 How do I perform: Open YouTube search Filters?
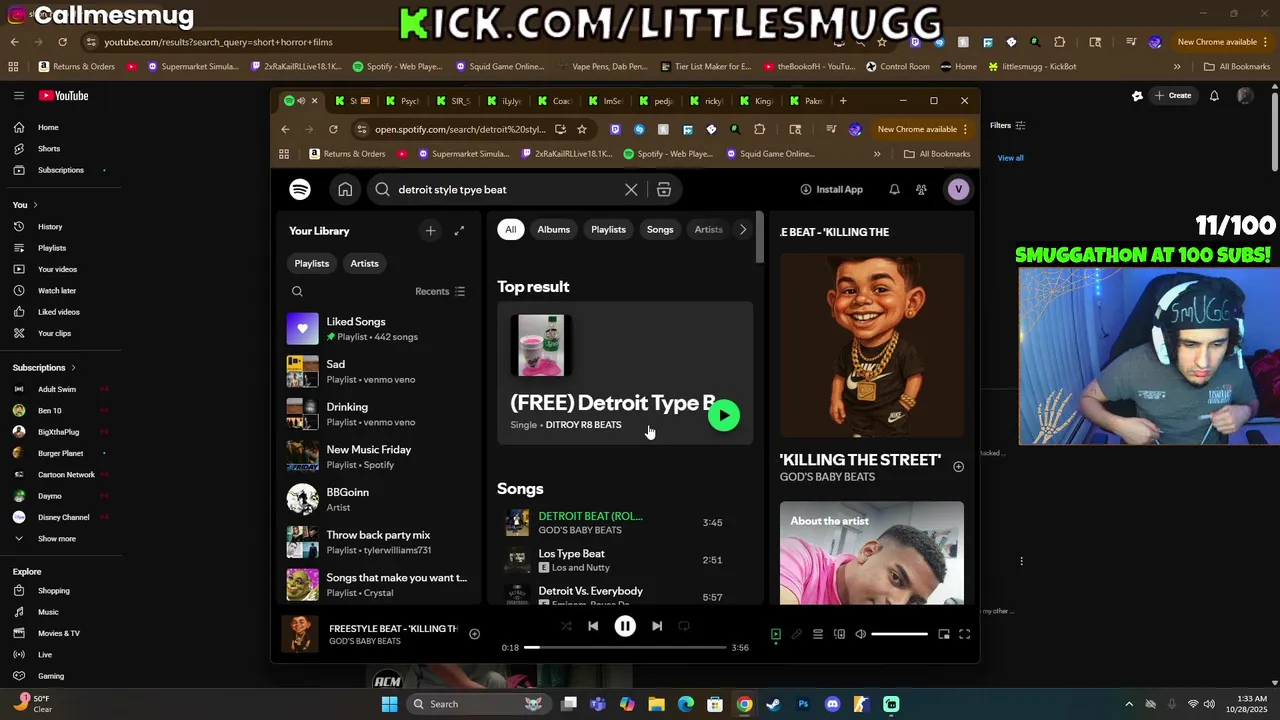(x=1008, y=126)
